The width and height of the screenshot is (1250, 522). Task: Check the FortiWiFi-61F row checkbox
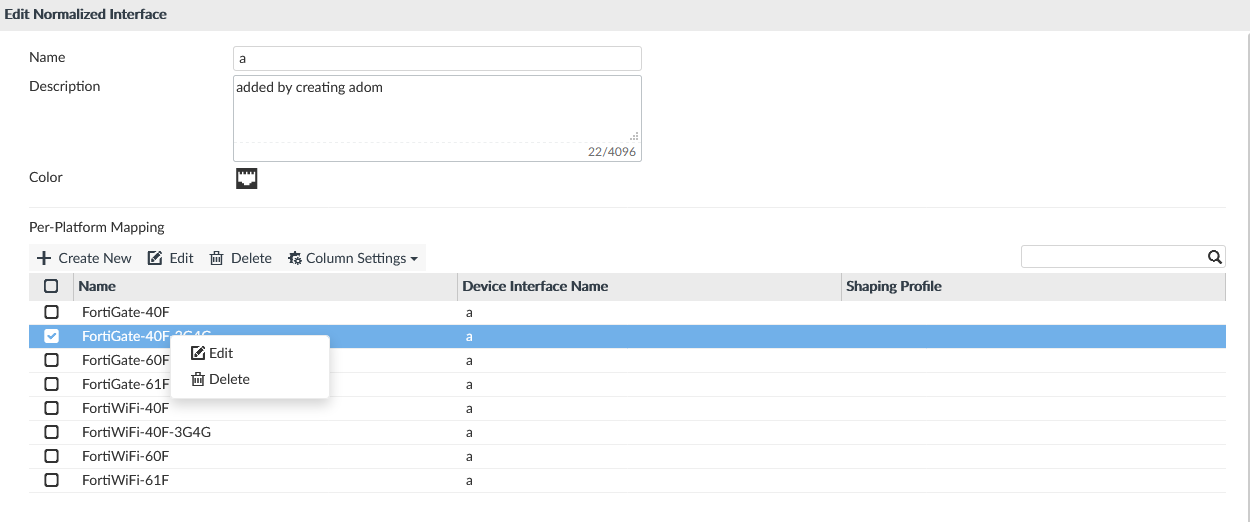click(x=52, y=480)
